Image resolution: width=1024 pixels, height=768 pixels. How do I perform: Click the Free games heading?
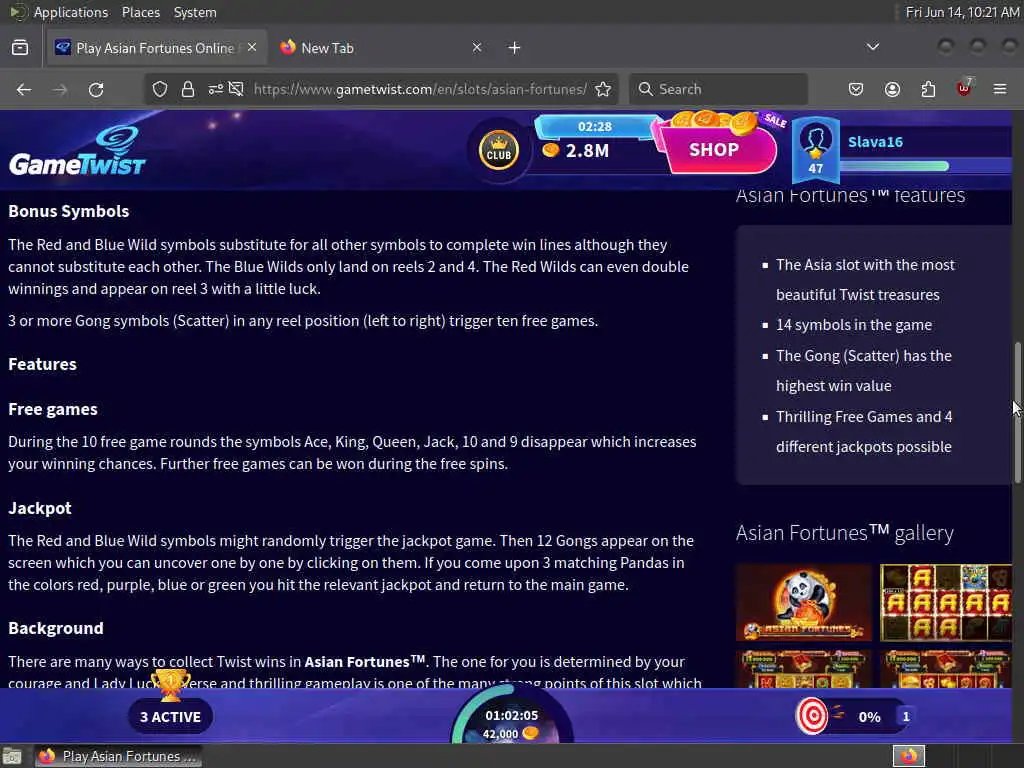[x=53, y=409]
